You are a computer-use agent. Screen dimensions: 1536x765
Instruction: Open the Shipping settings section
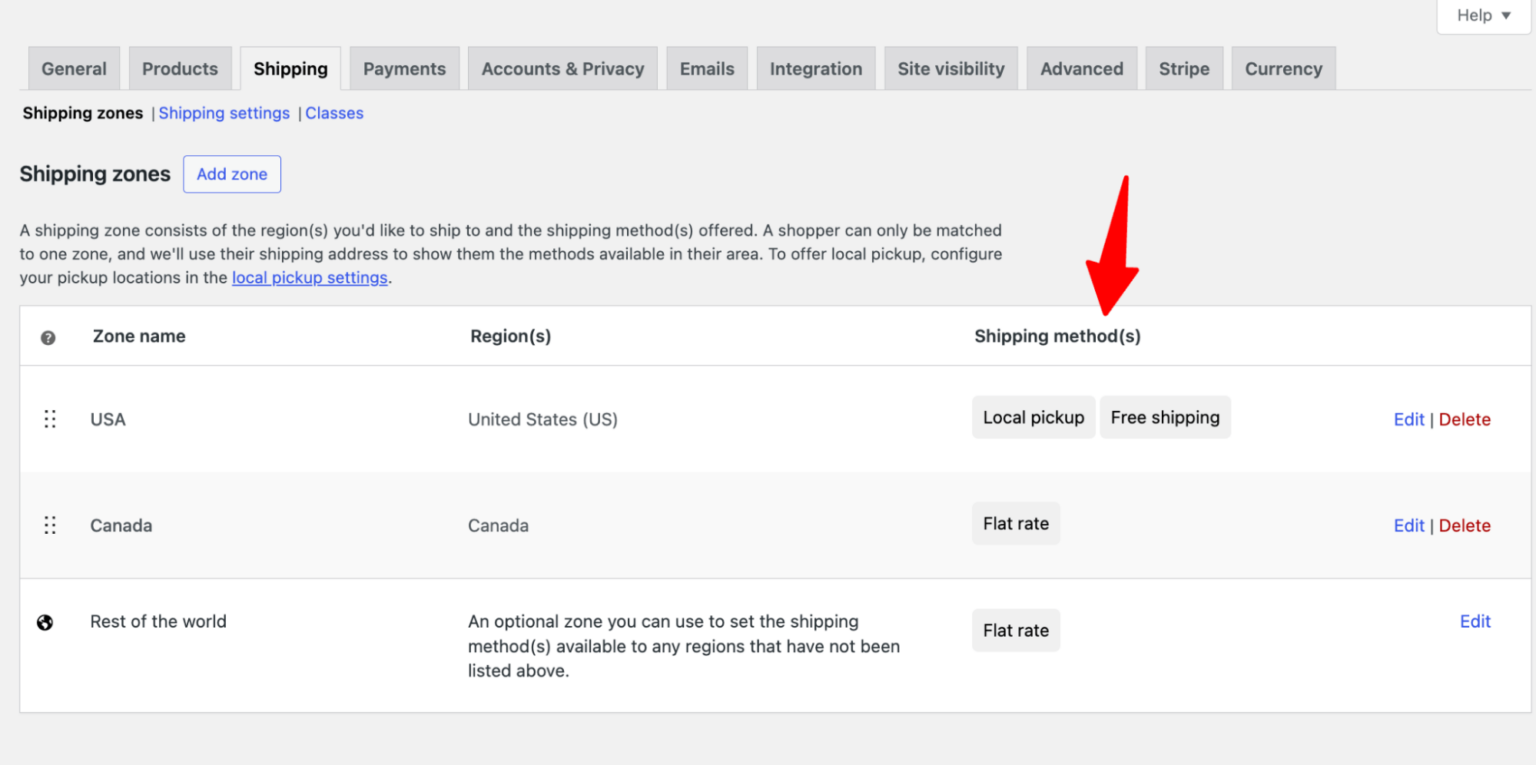coord(223,113)
